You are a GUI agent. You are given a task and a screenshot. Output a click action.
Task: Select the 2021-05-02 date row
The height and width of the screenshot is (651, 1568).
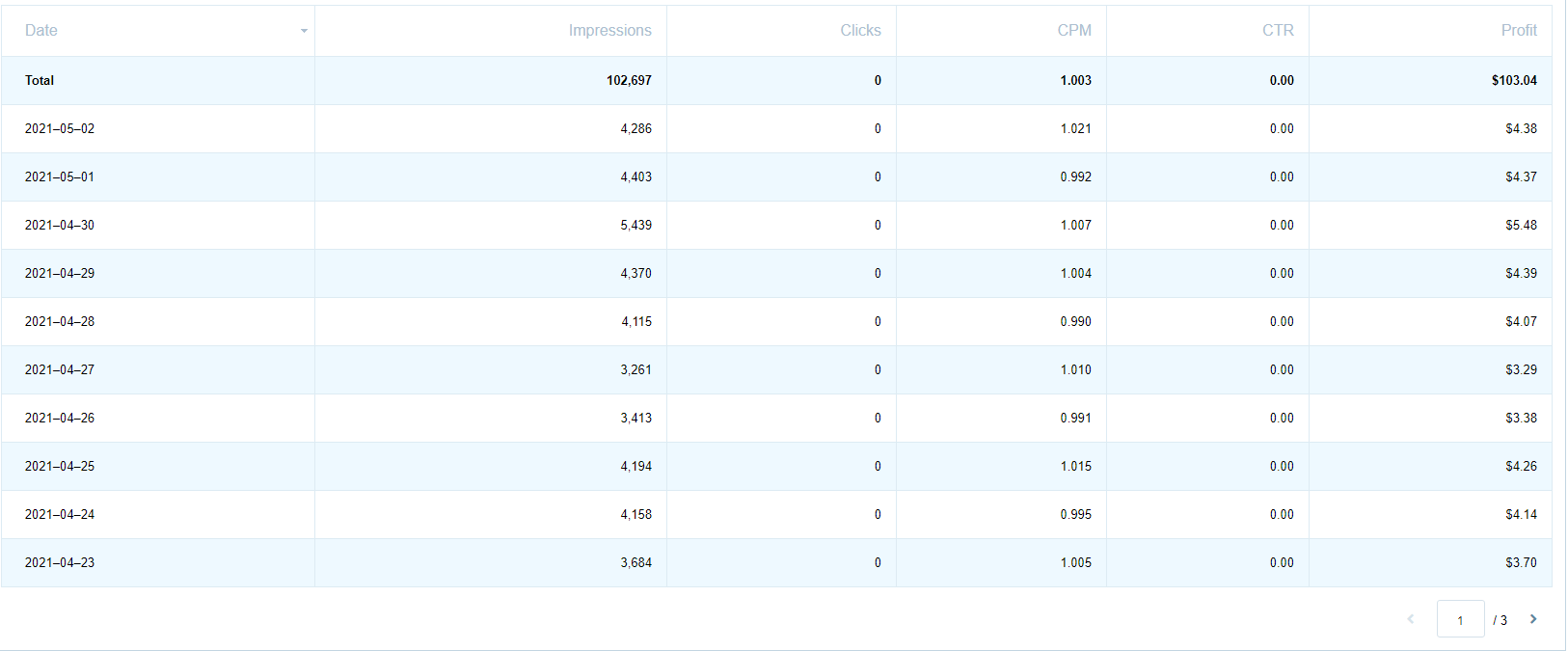[x=60, y=128]
